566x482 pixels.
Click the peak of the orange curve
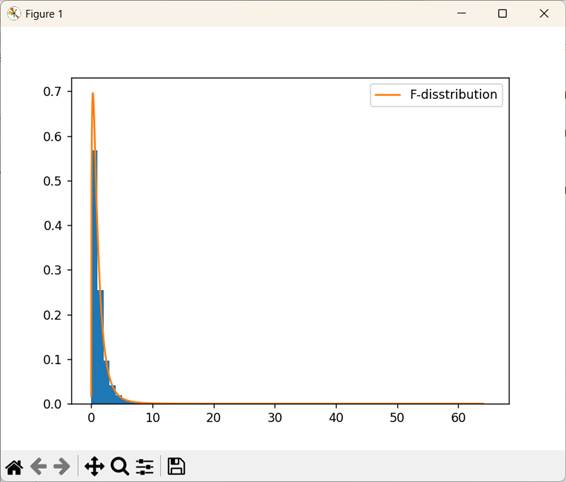(x=93, y=94)
